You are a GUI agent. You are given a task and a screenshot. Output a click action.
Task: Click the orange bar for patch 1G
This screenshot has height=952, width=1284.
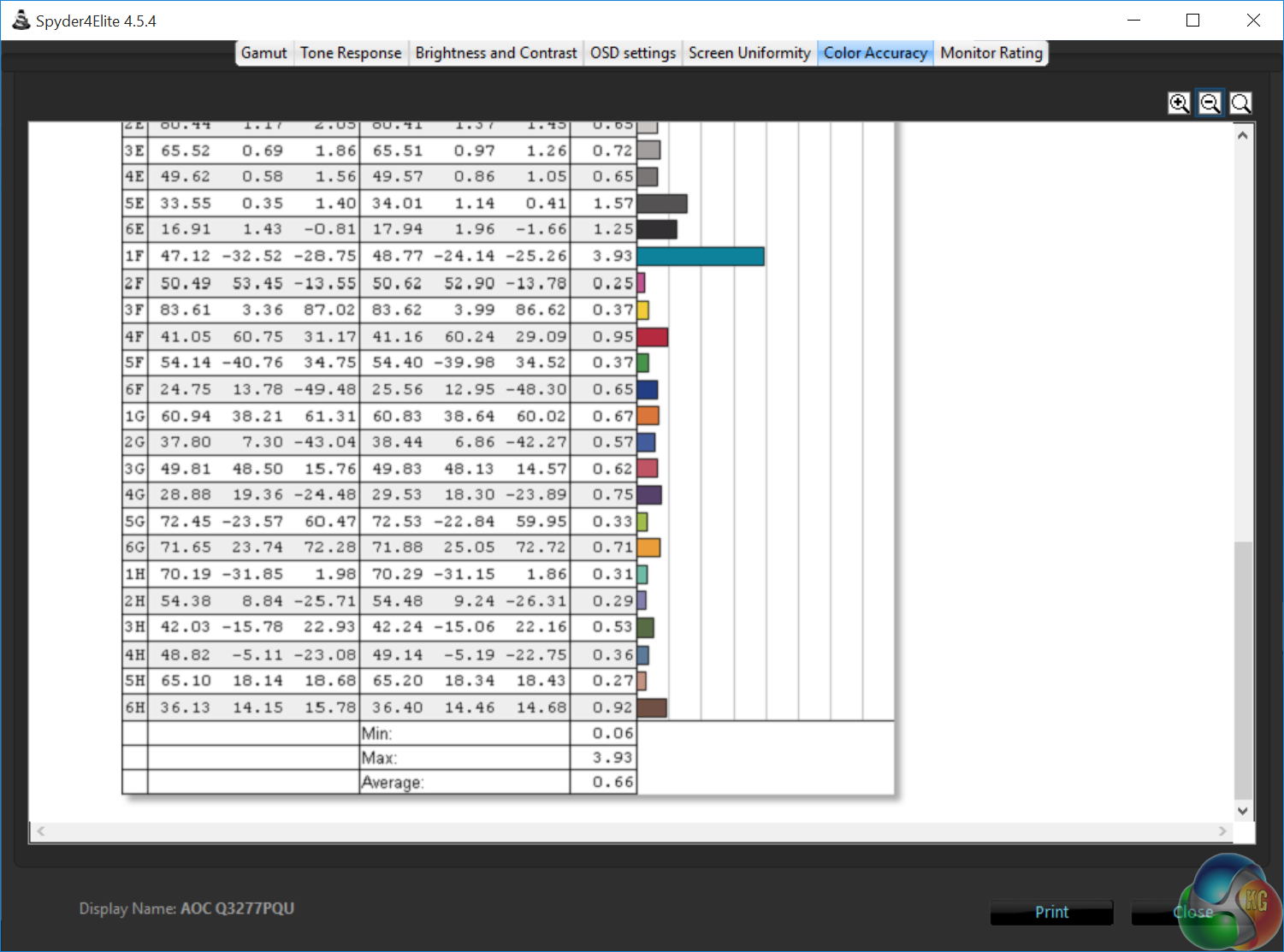tap(648, 417)
